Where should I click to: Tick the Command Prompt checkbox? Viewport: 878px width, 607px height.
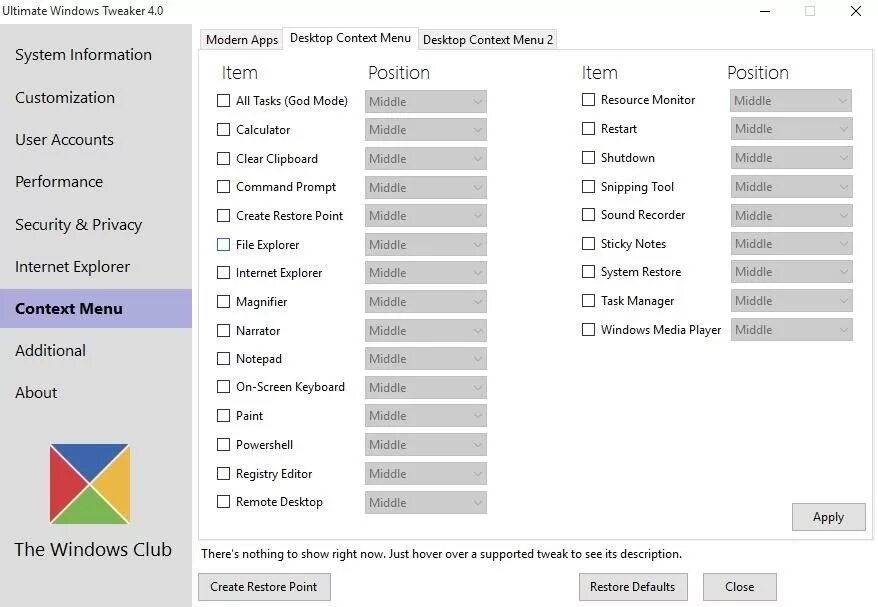click(x=223, y=186)
